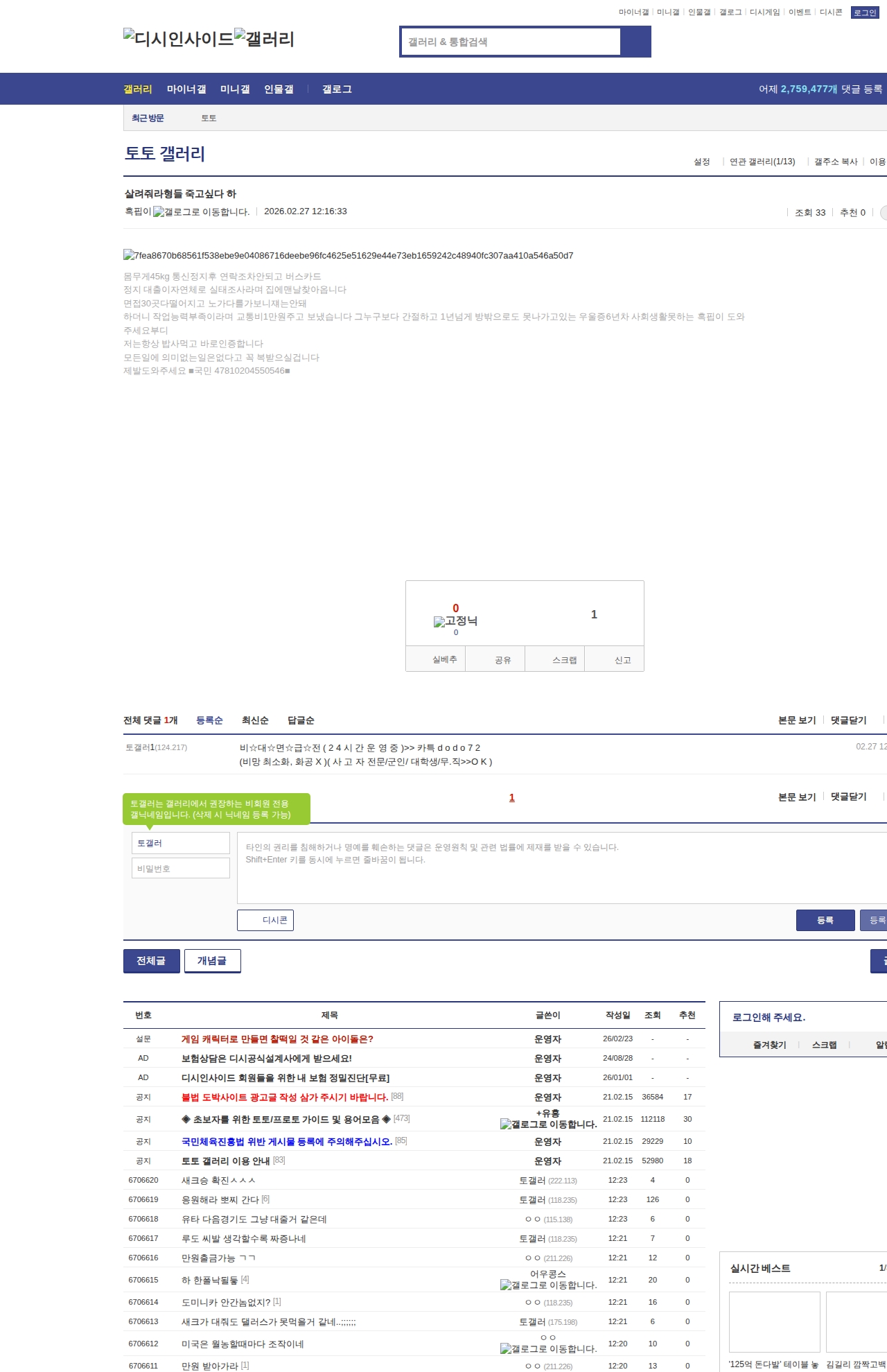
Task: Click the downvote count 1 in vote box
Action: [x=594, y=614]
